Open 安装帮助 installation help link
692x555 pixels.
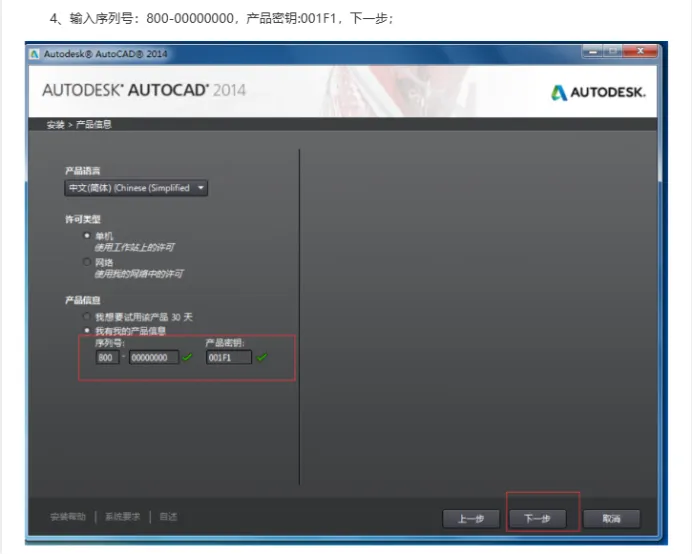tap(68, 517)
